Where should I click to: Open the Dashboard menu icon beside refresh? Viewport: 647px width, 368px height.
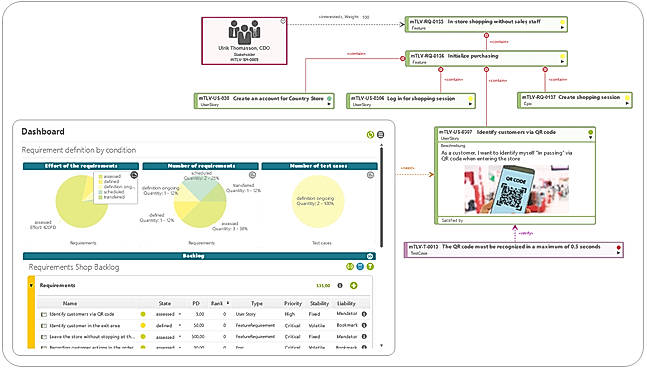point(380,134)
